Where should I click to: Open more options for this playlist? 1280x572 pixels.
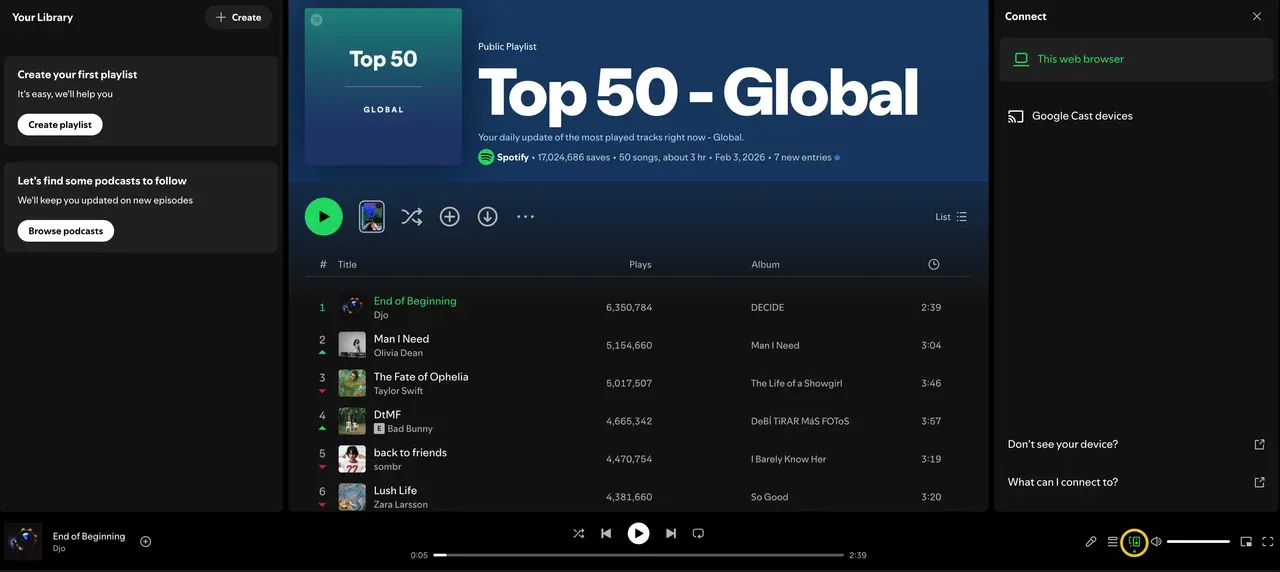coord(526,216)
